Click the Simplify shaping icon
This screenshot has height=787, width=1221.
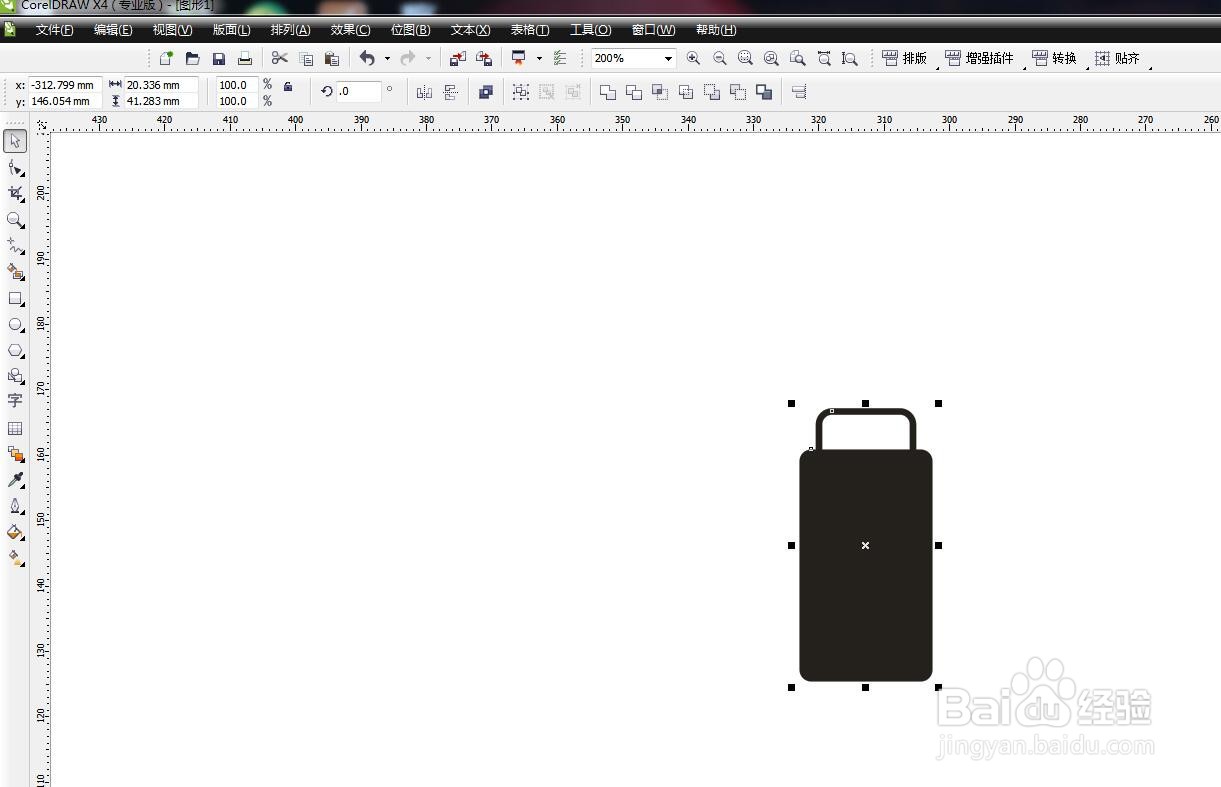(686, 92)
